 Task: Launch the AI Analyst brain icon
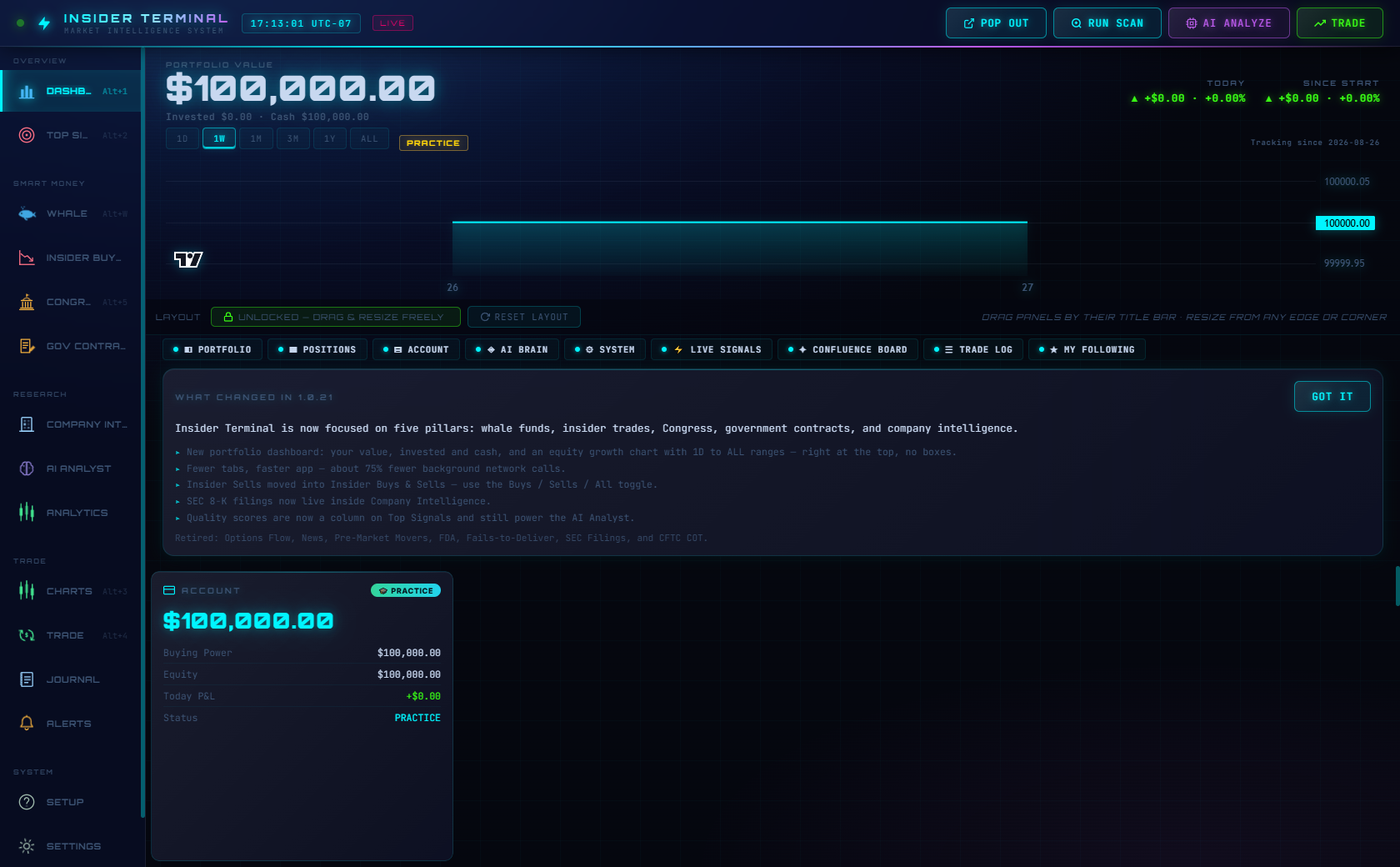(27, 469)
